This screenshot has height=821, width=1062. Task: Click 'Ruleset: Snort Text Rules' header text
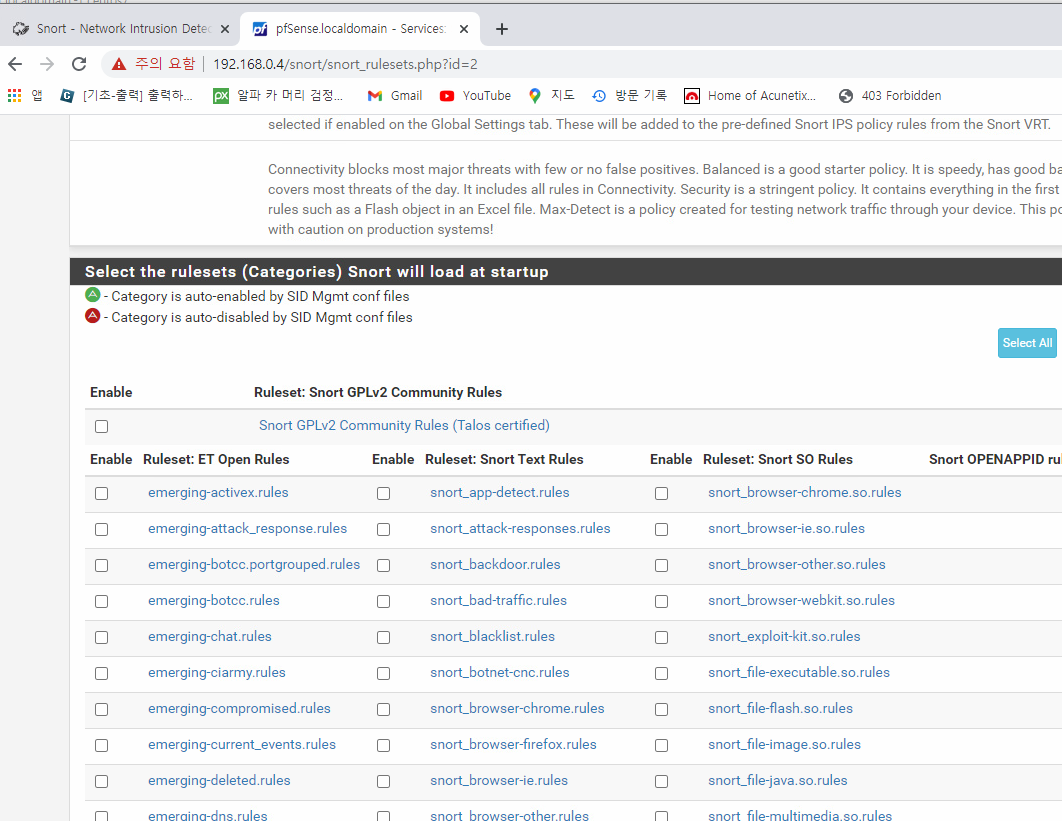(504, 459)
